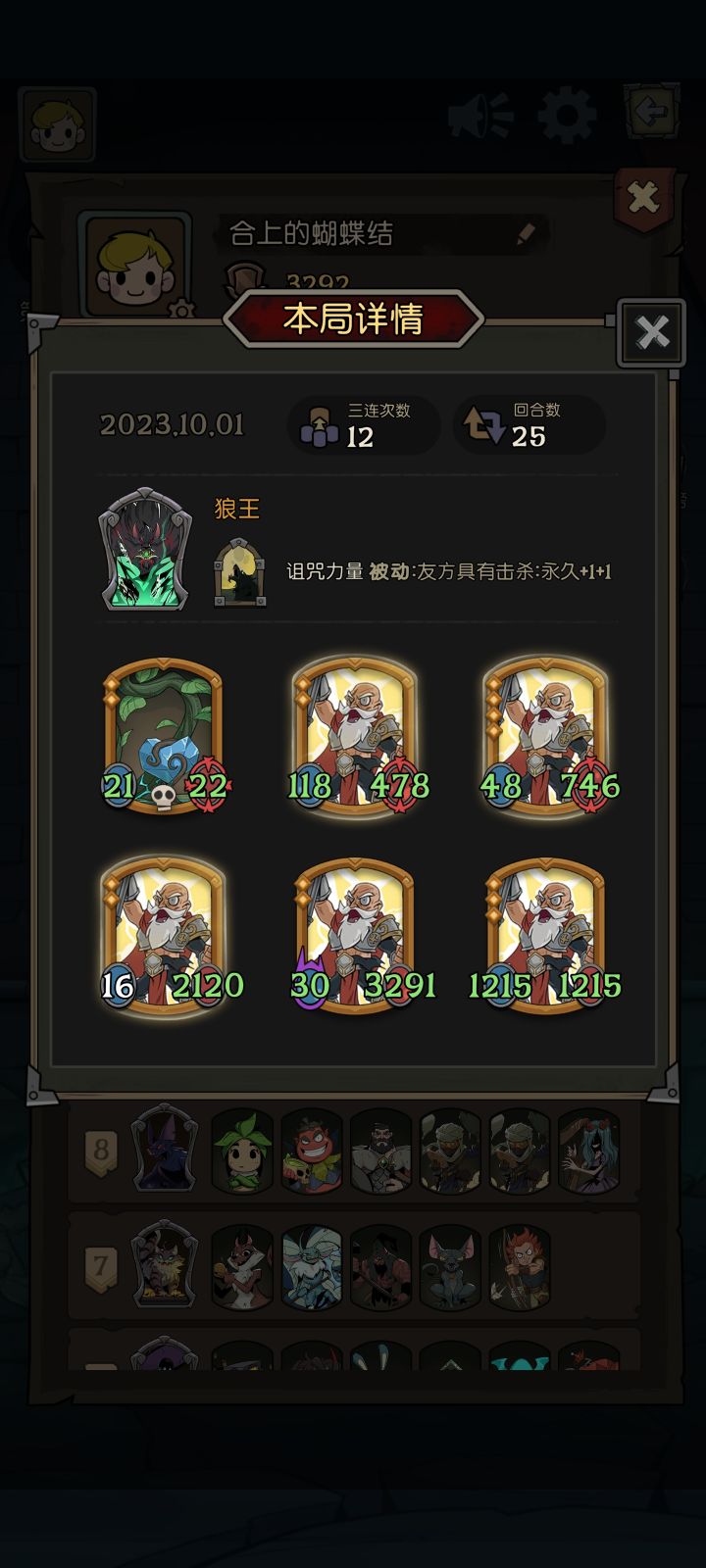Screen dimensions: 706x1568
Task: Tap the 回合数 round count arrows icon
Action: coord(483,425)
